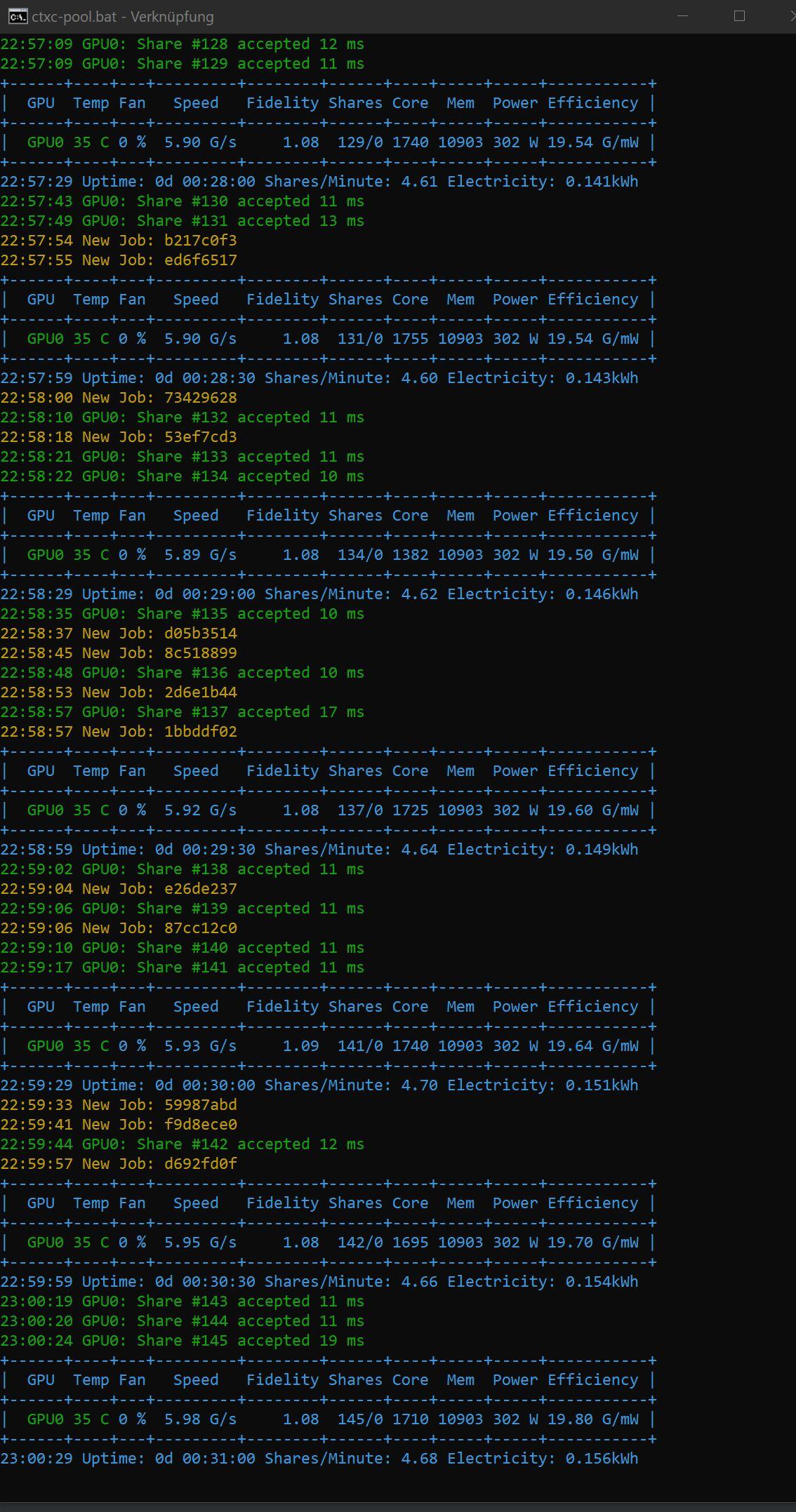Click the GPU0 row showing 5.92 G/s

[329, 810]
